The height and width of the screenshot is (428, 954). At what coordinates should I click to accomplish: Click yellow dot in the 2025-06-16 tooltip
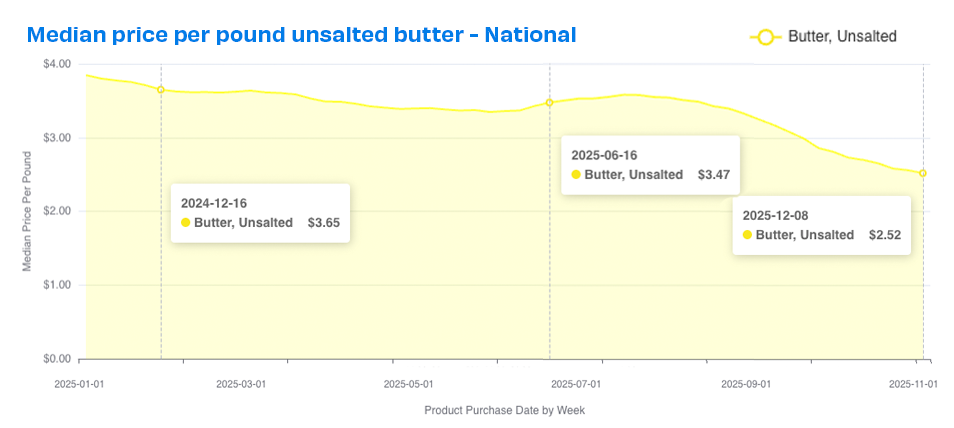[576, 174]
